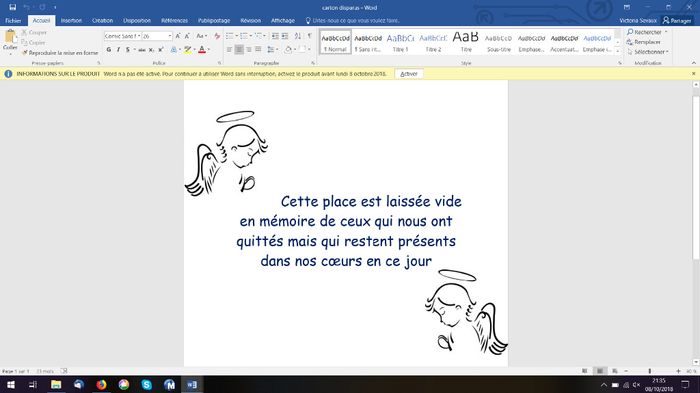Increase font size with the large A

click(x=178, y=36)
